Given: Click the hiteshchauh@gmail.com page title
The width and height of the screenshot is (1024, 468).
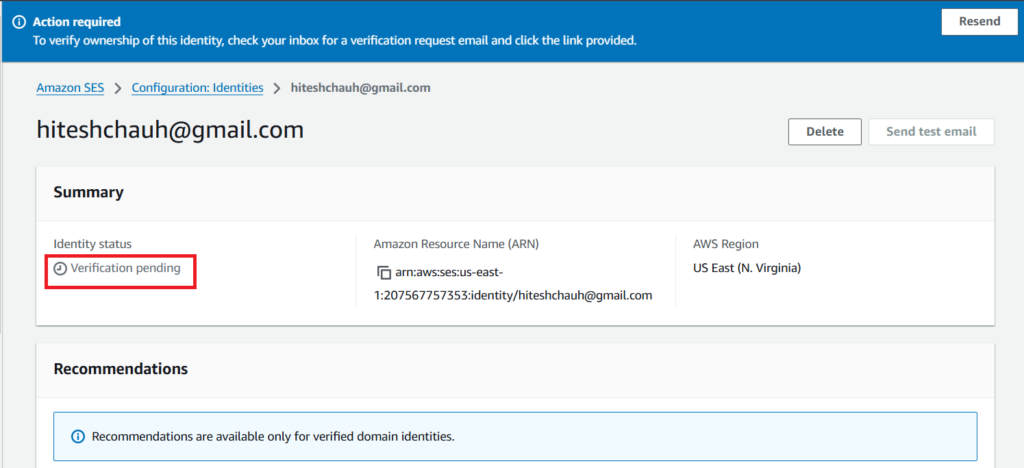Looking at the screenshot, I should coord(170,130).
